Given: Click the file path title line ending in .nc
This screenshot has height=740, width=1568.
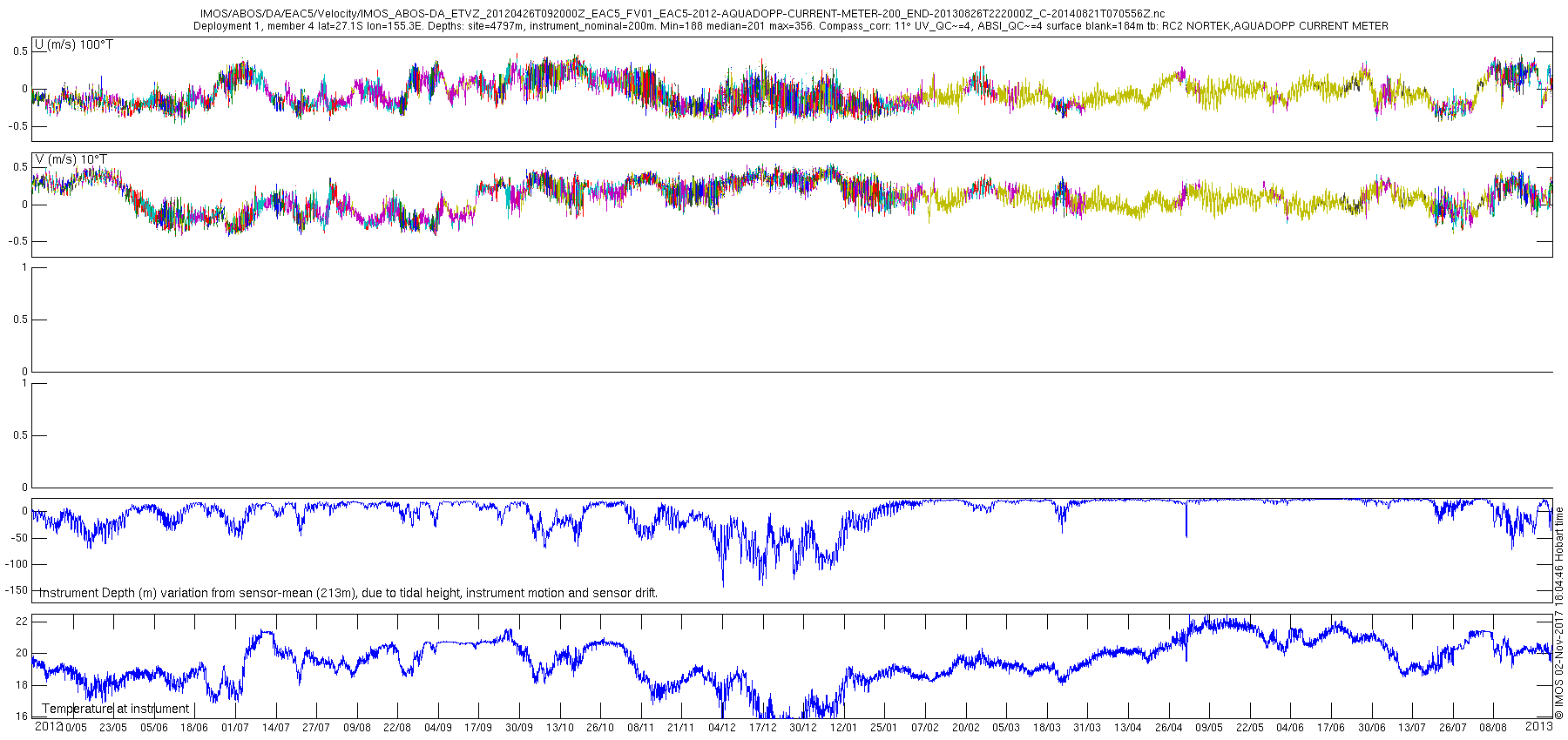Looking at the screenshot, I should tap(682, 14).
